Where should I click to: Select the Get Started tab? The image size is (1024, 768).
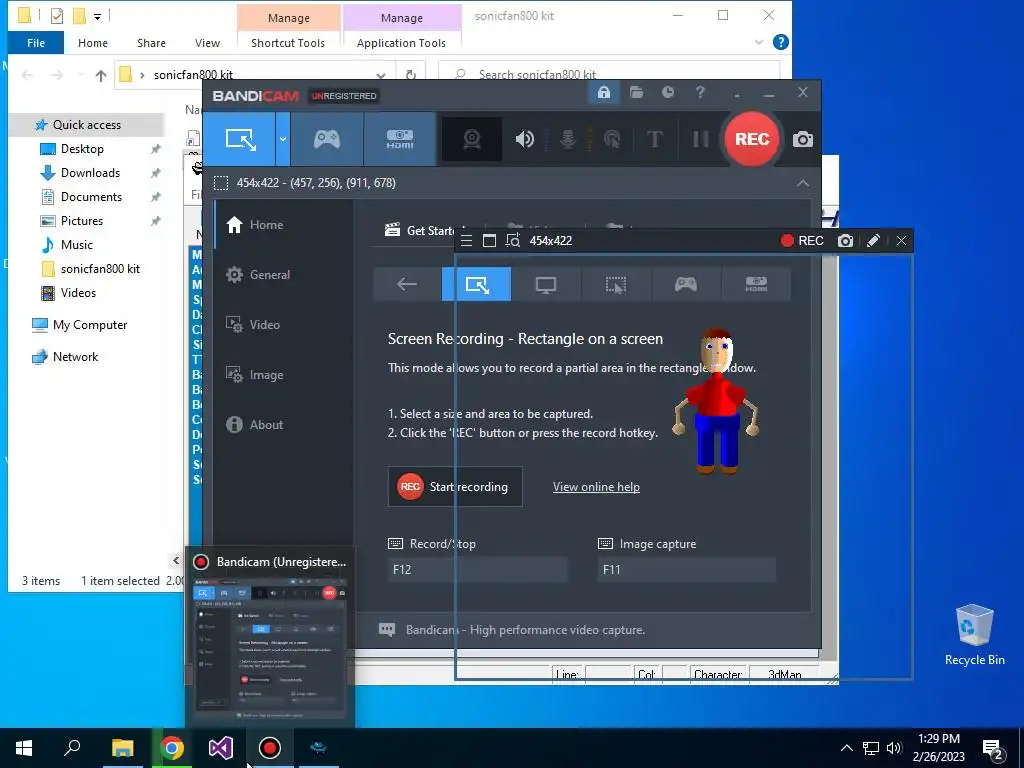pyautogui.click(x=419, y=231)
